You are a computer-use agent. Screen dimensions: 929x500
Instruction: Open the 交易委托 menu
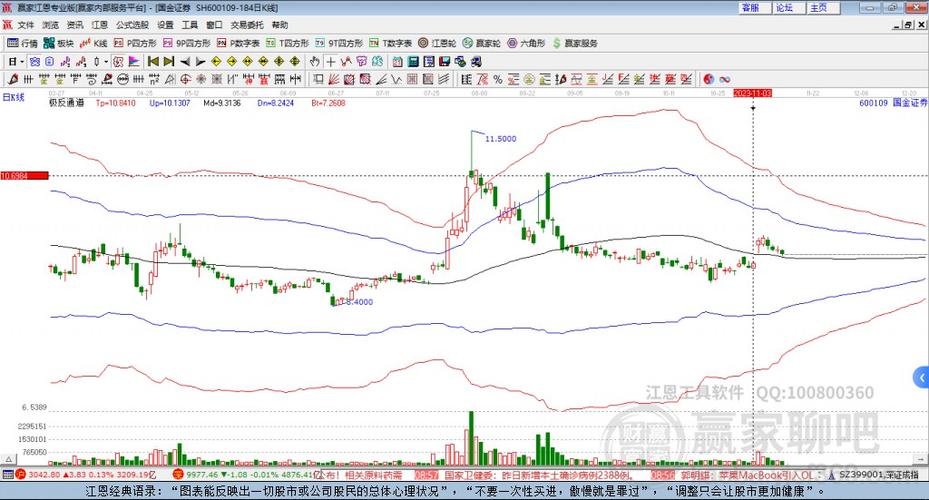point(247,25)
